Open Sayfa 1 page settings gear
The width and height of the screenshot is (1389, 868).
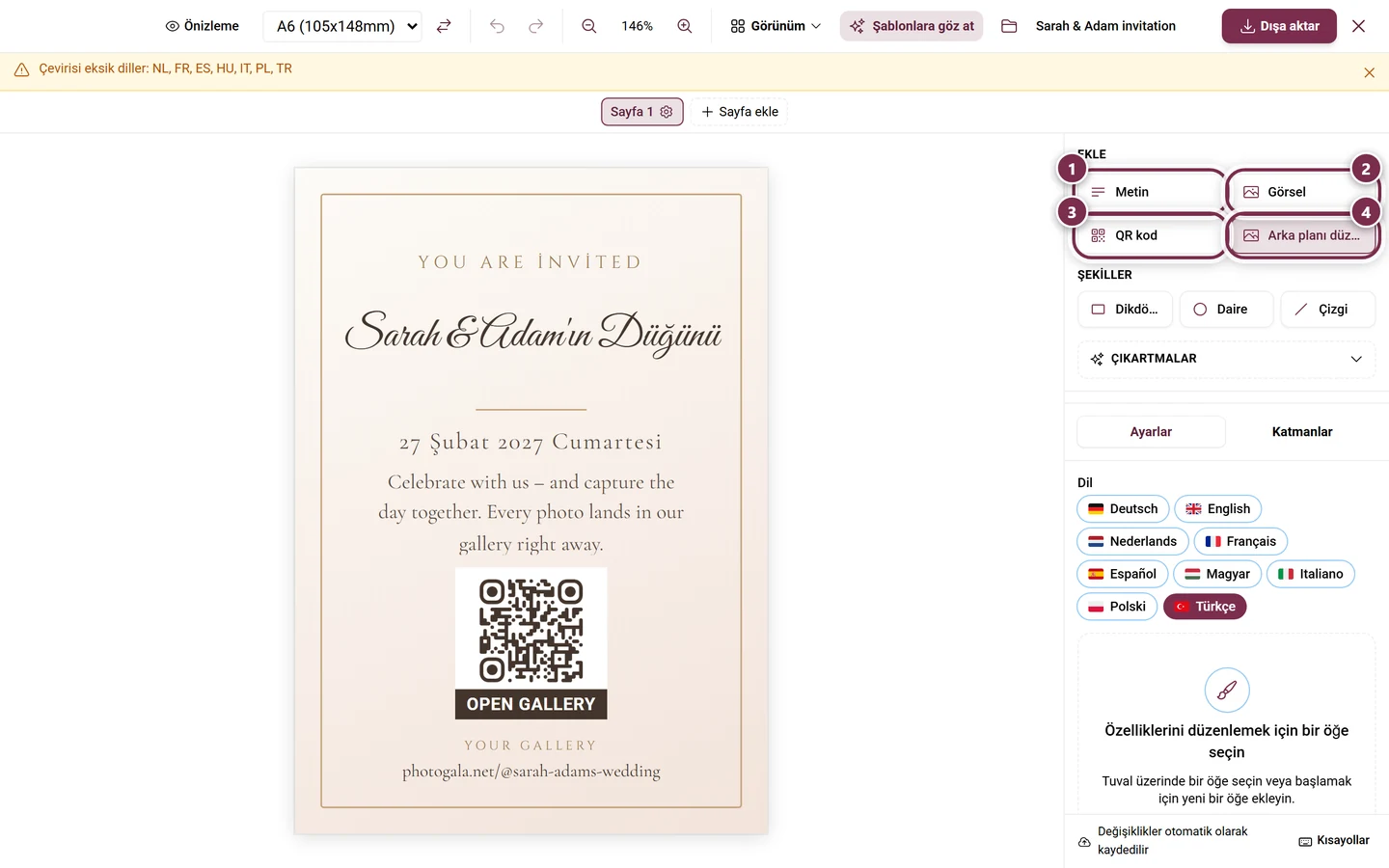(667, 112)
